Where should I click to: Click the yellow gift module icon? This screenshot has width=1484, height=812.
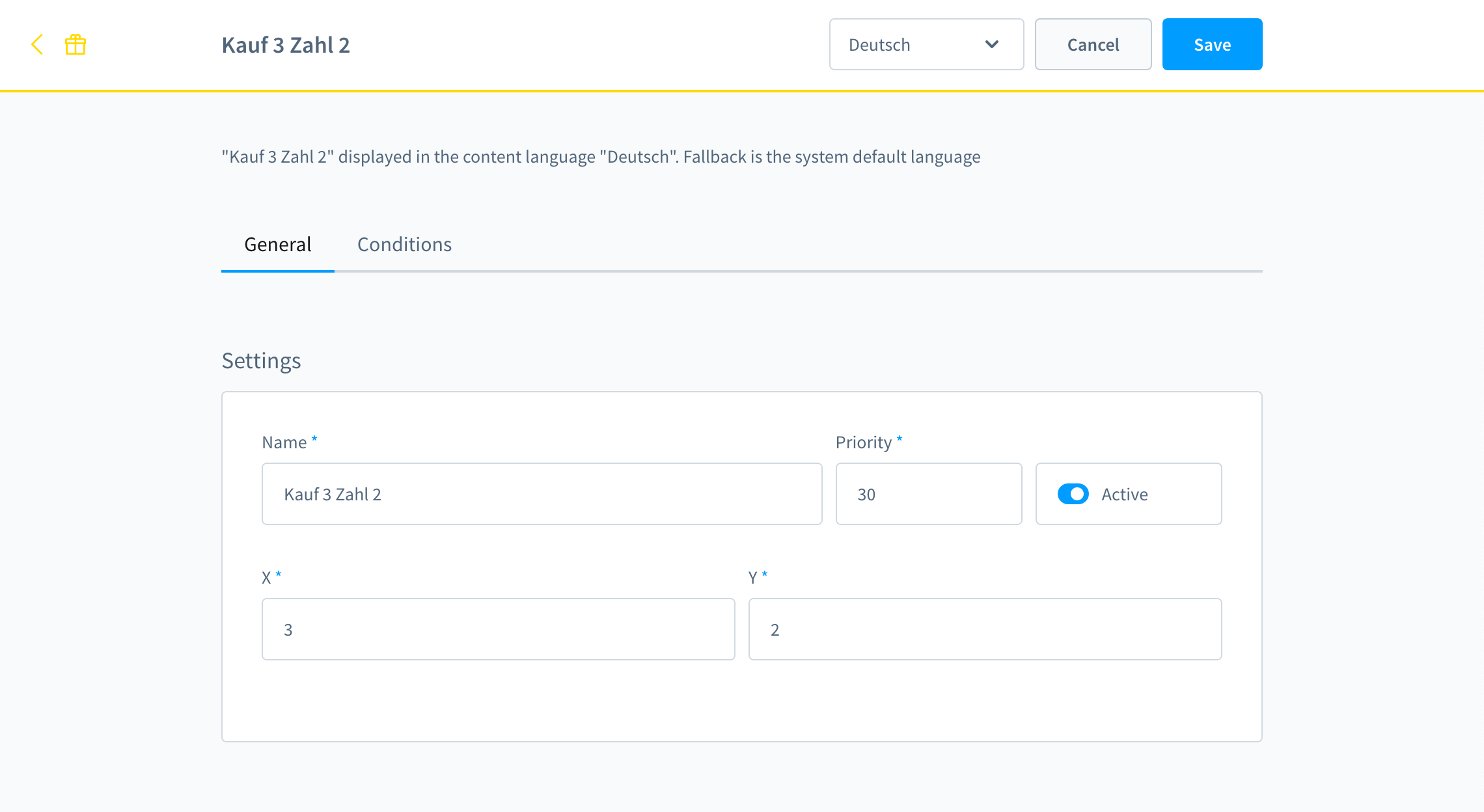(76, 44)
